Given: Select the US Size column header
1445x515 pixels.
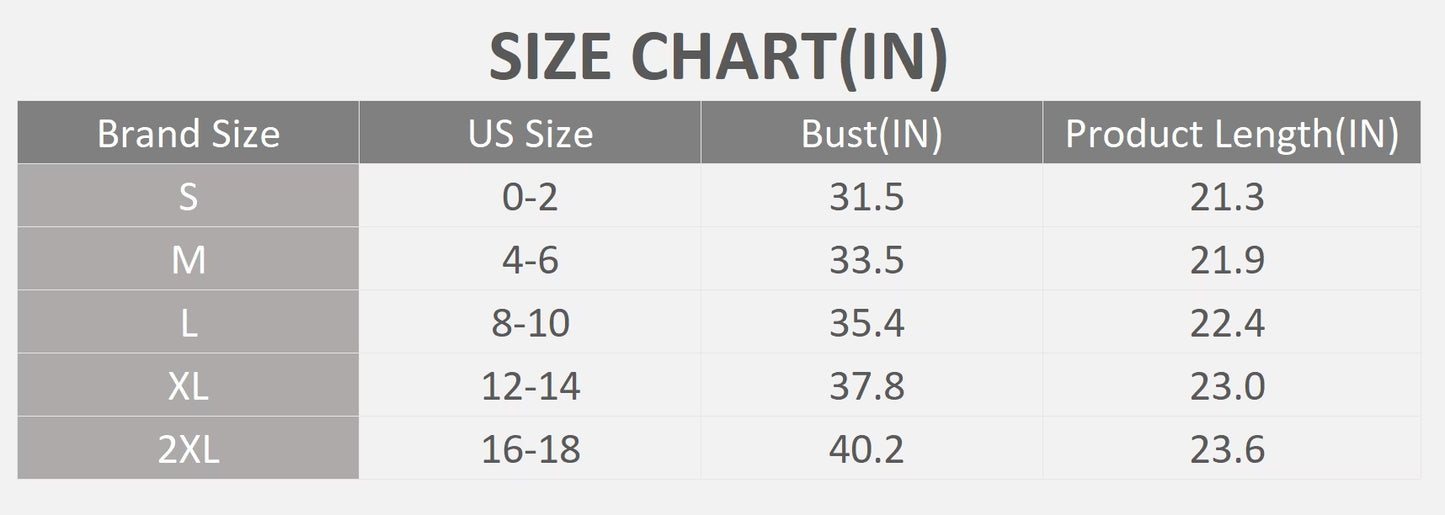Looking at the screenshot, I should (x=530, y=132).
